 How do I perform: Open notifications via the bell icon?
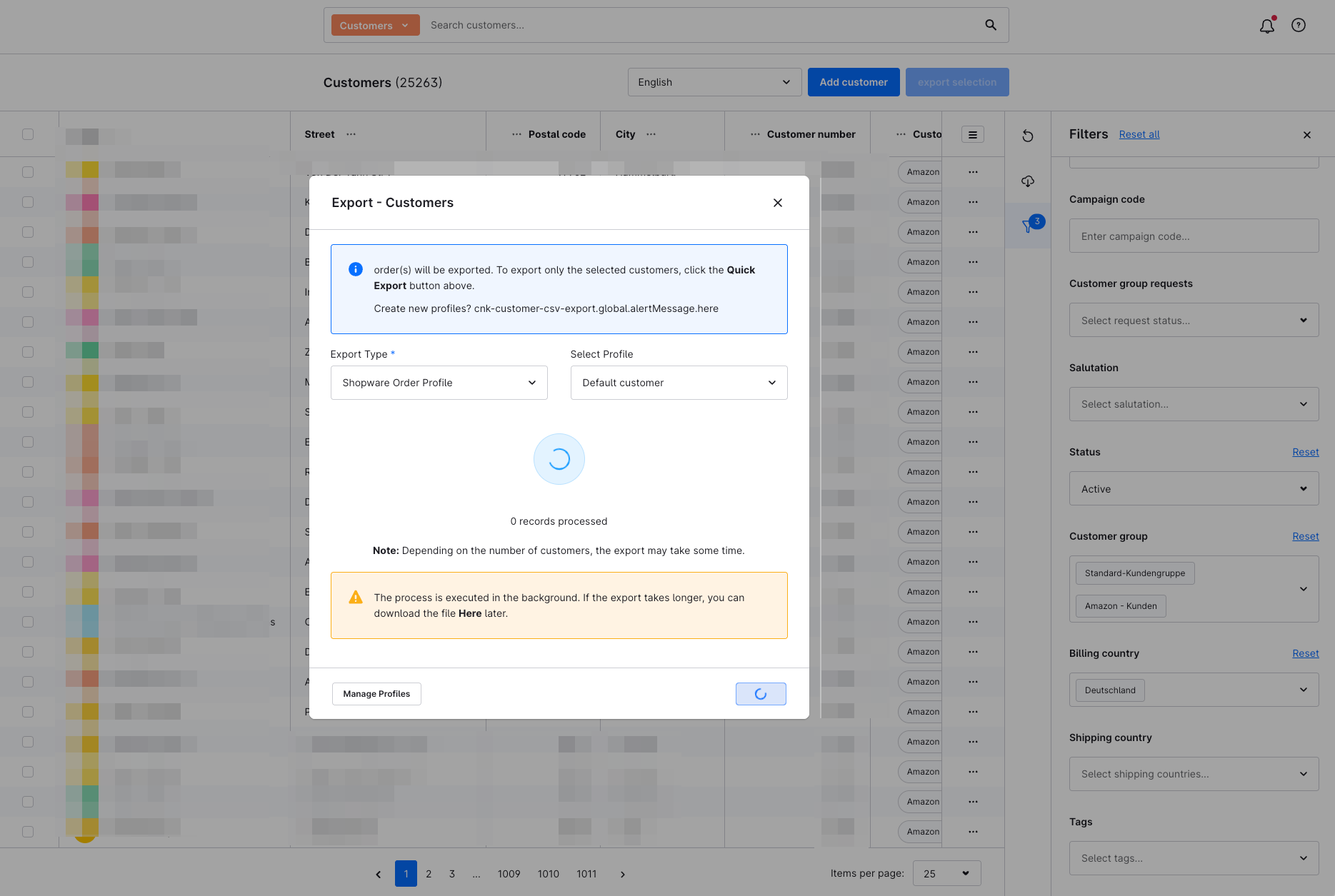pos(1266,25)
